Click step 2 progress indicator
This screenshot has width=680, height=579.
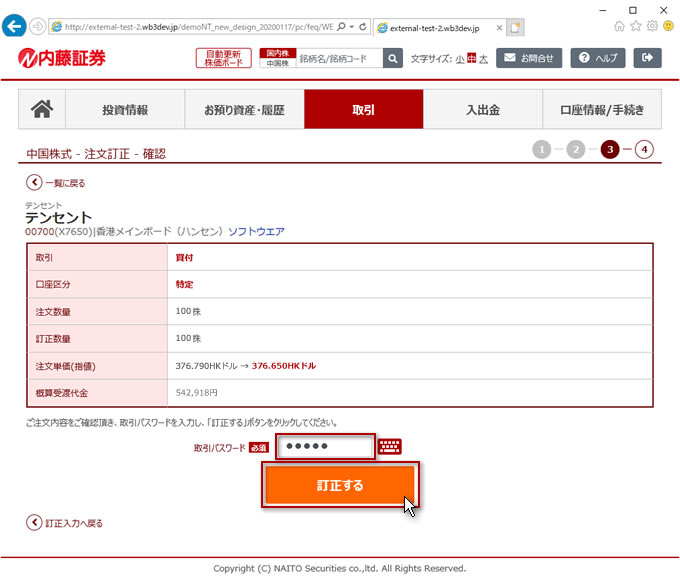pyautogui.click(x=575, y=150)
